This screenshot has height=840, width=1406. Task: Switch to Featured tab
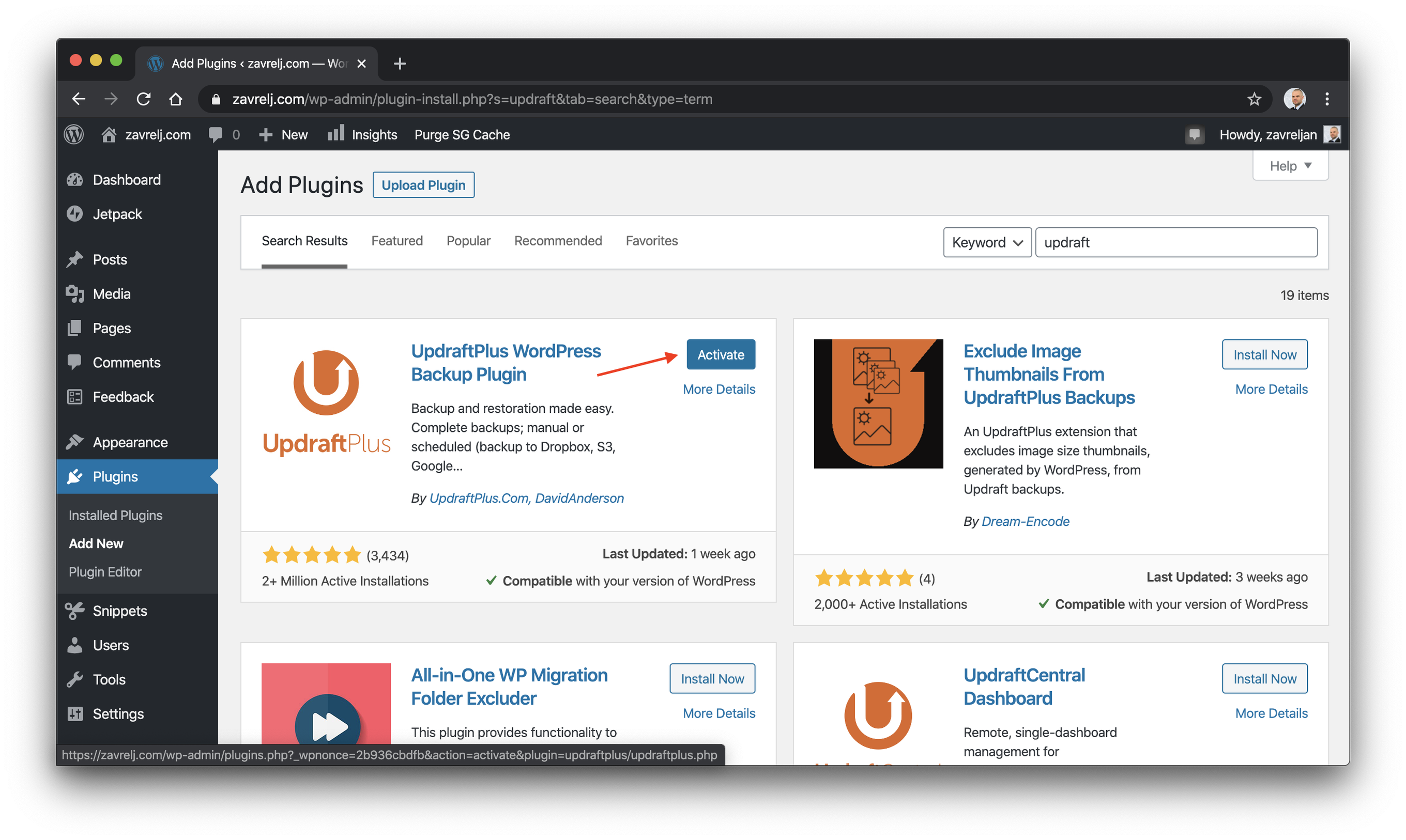click(x=397, y=241)
